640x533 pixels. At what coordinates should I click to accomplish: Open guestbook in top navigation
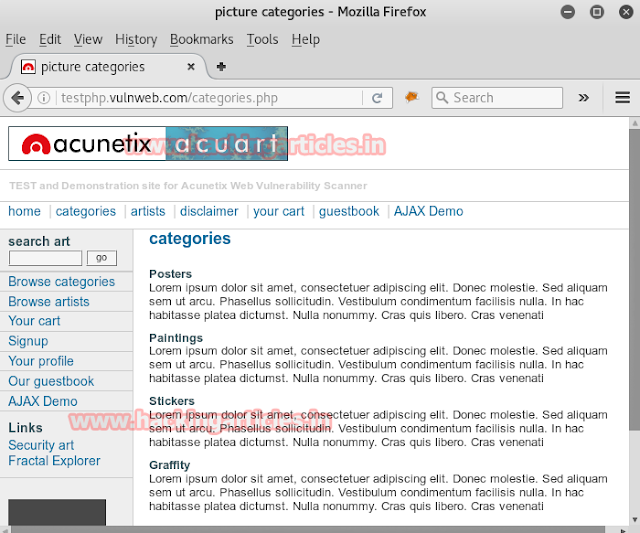click(349, 211)
